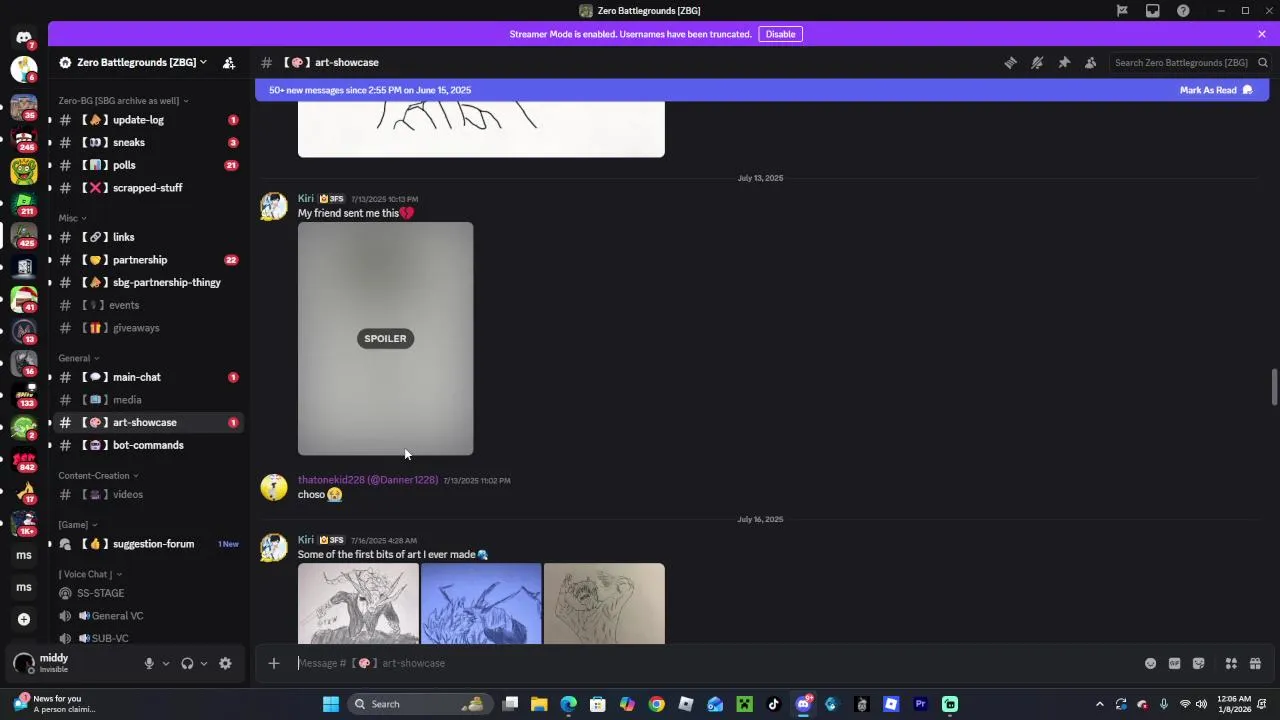
Task: Jump to the 50+ new messages banner
Action: [370, 90]
